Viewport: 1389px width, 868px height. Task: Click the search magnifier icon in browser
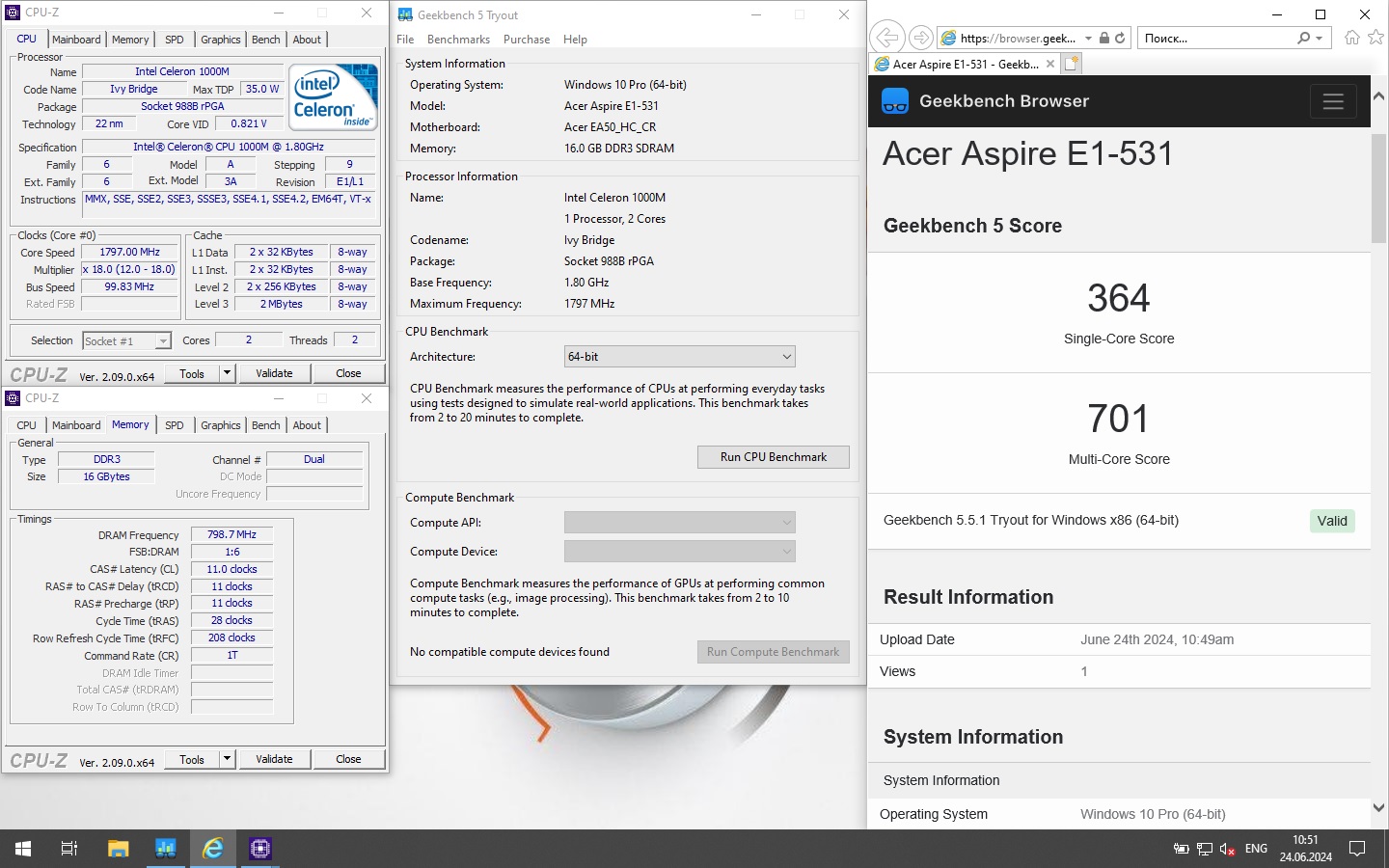[1304, 38]
